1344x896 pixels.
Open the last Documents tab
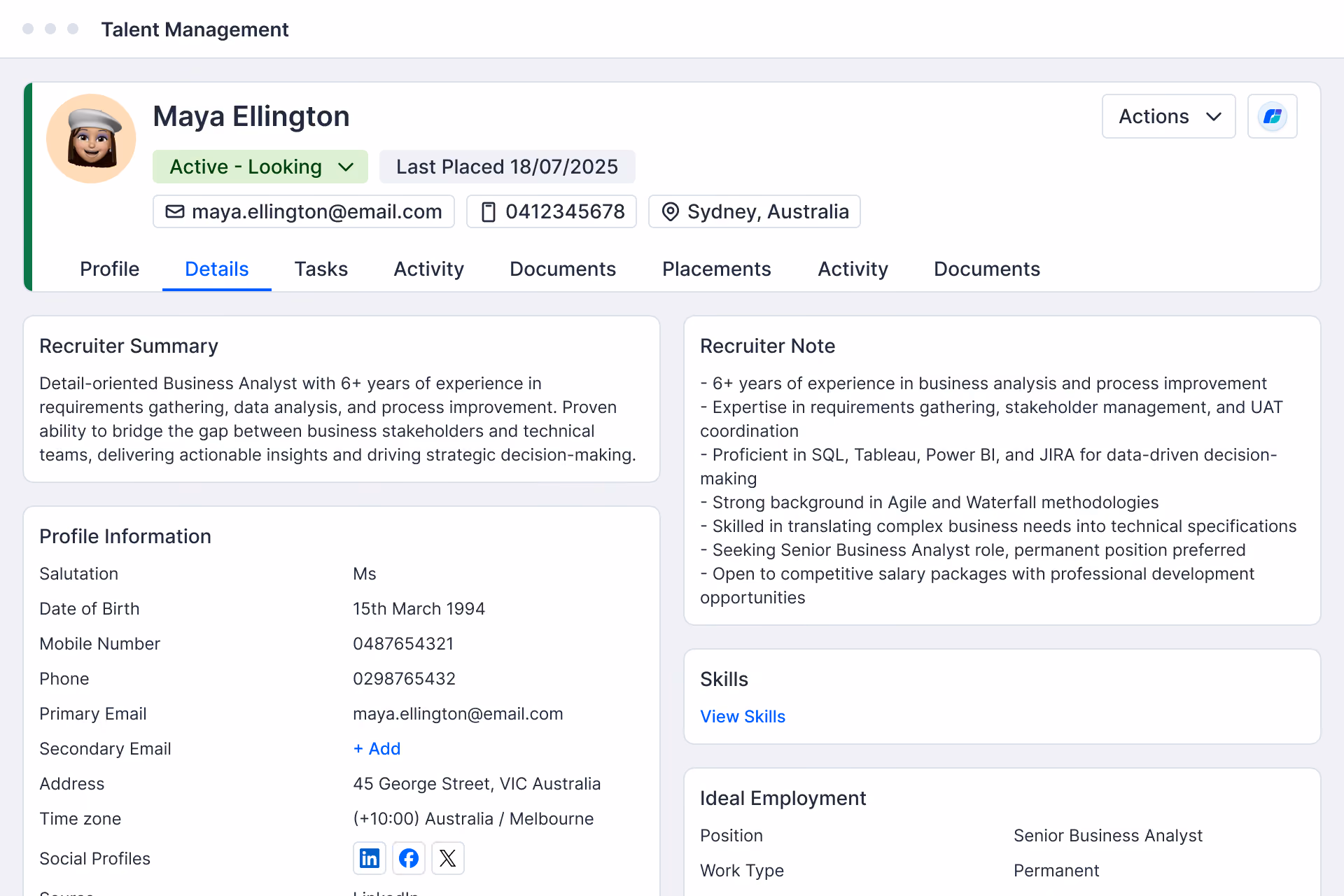pos(987,269)
